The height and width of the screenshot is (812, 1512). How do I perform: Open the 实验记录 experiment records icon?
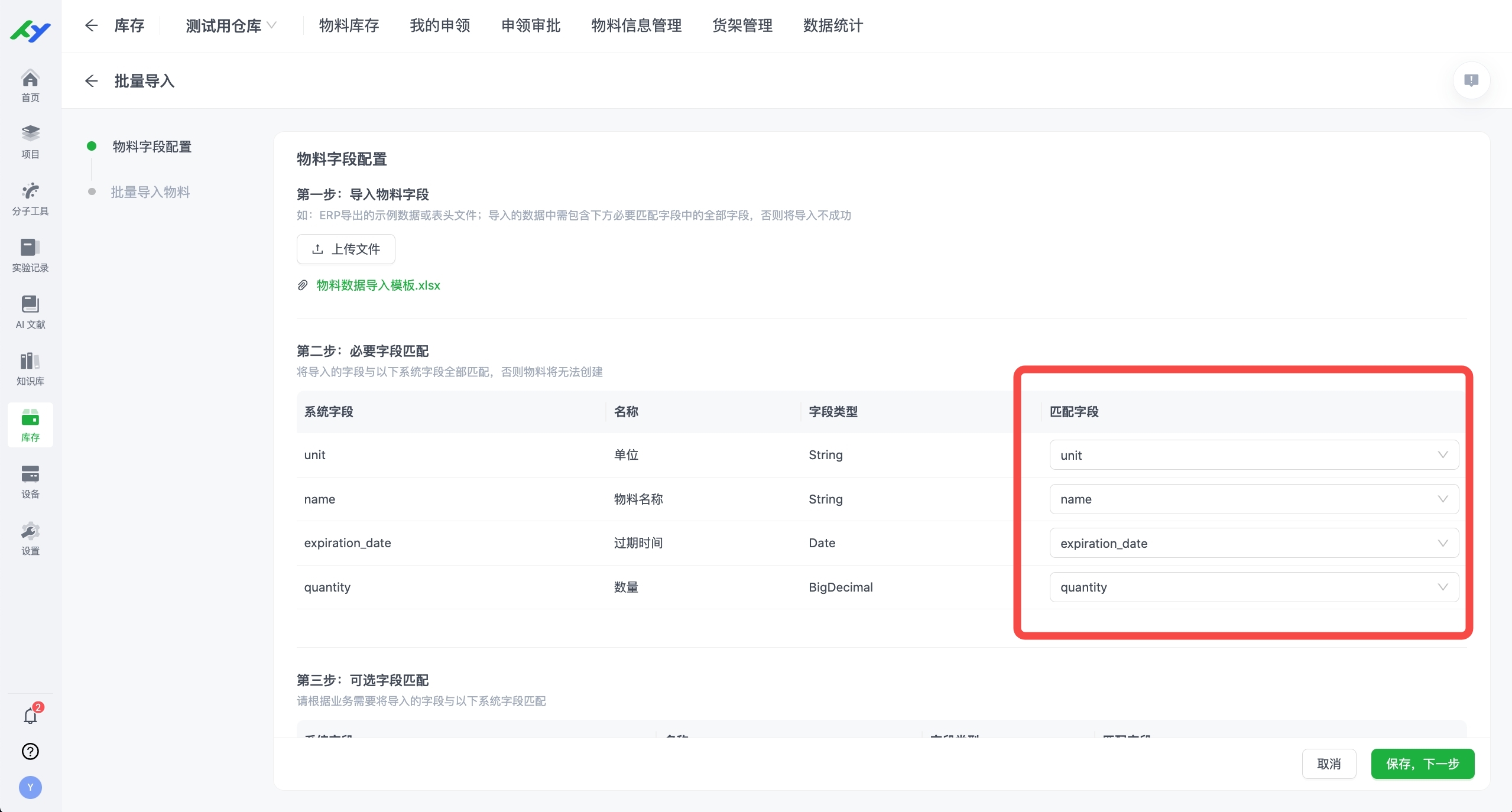coord(30,254)
